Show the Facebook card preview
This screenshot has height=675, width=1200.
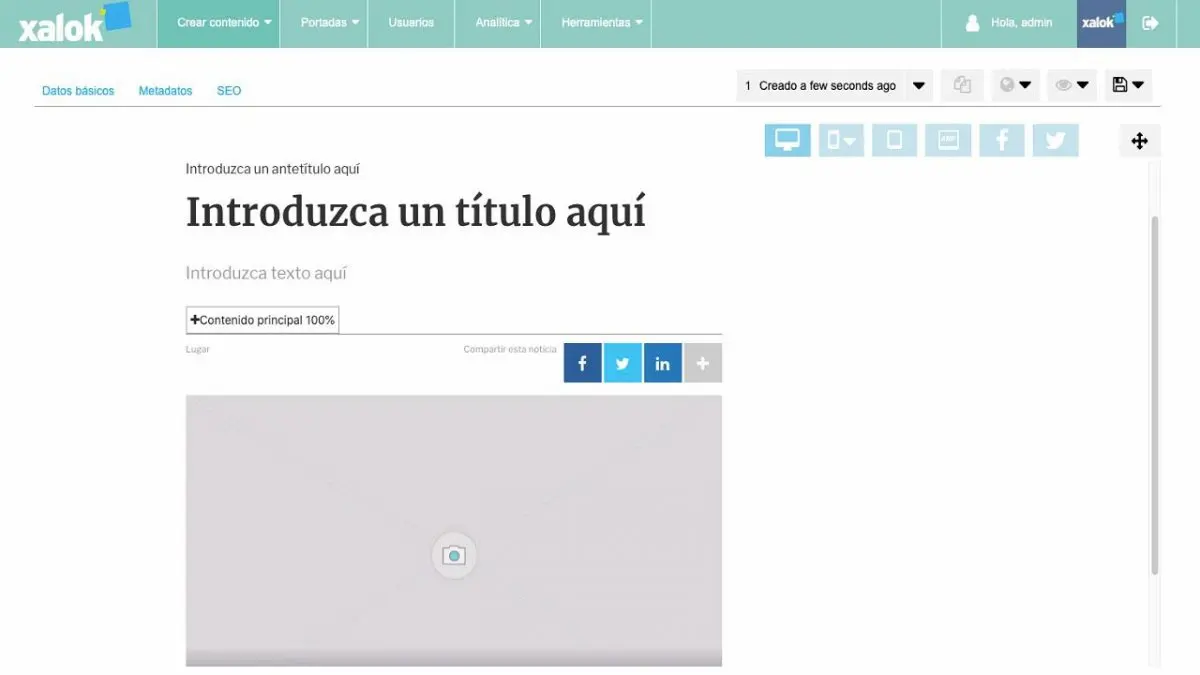(x=1002, y=140)
